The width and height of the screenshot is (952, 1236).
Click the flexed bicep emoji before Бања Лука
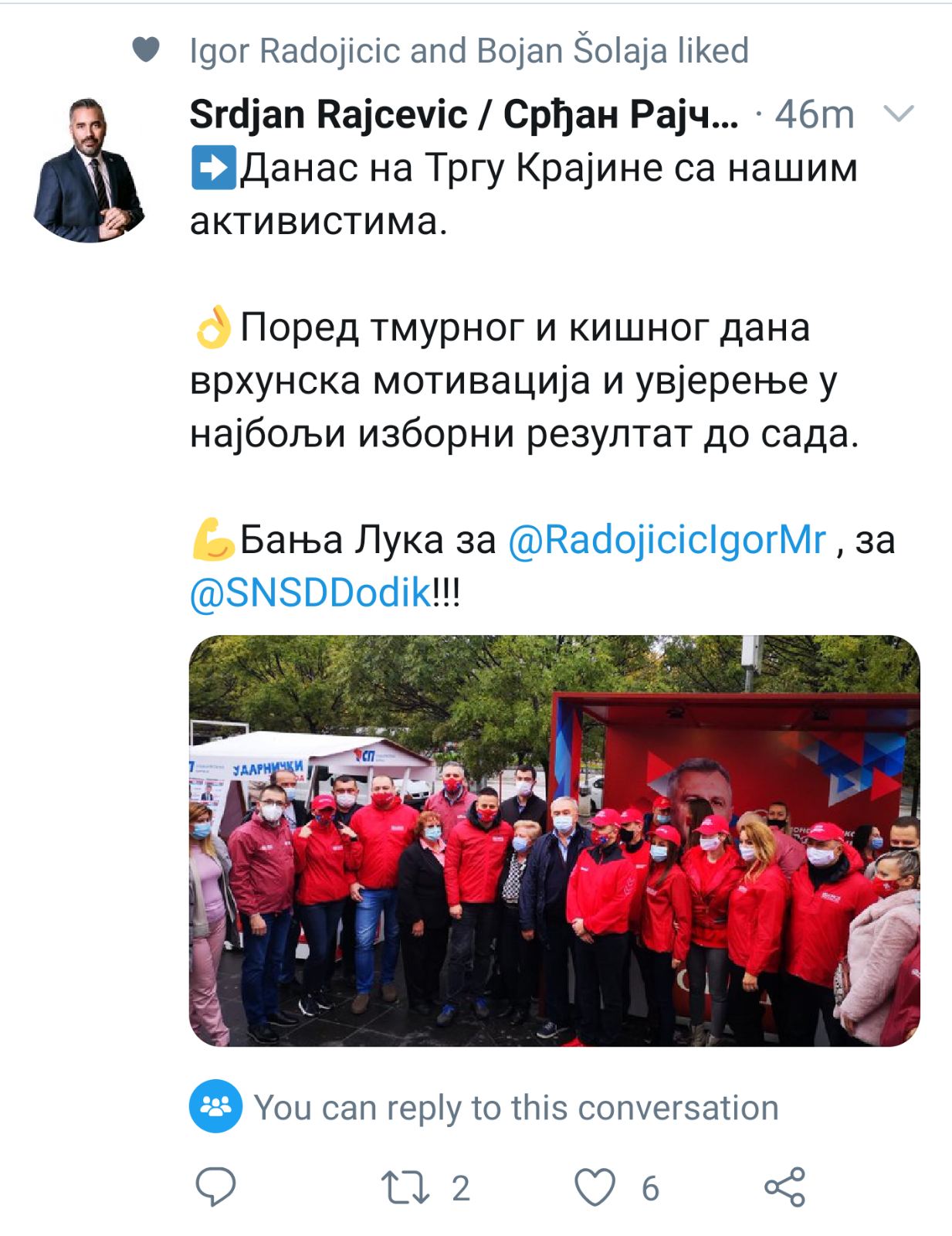[213, 539]
